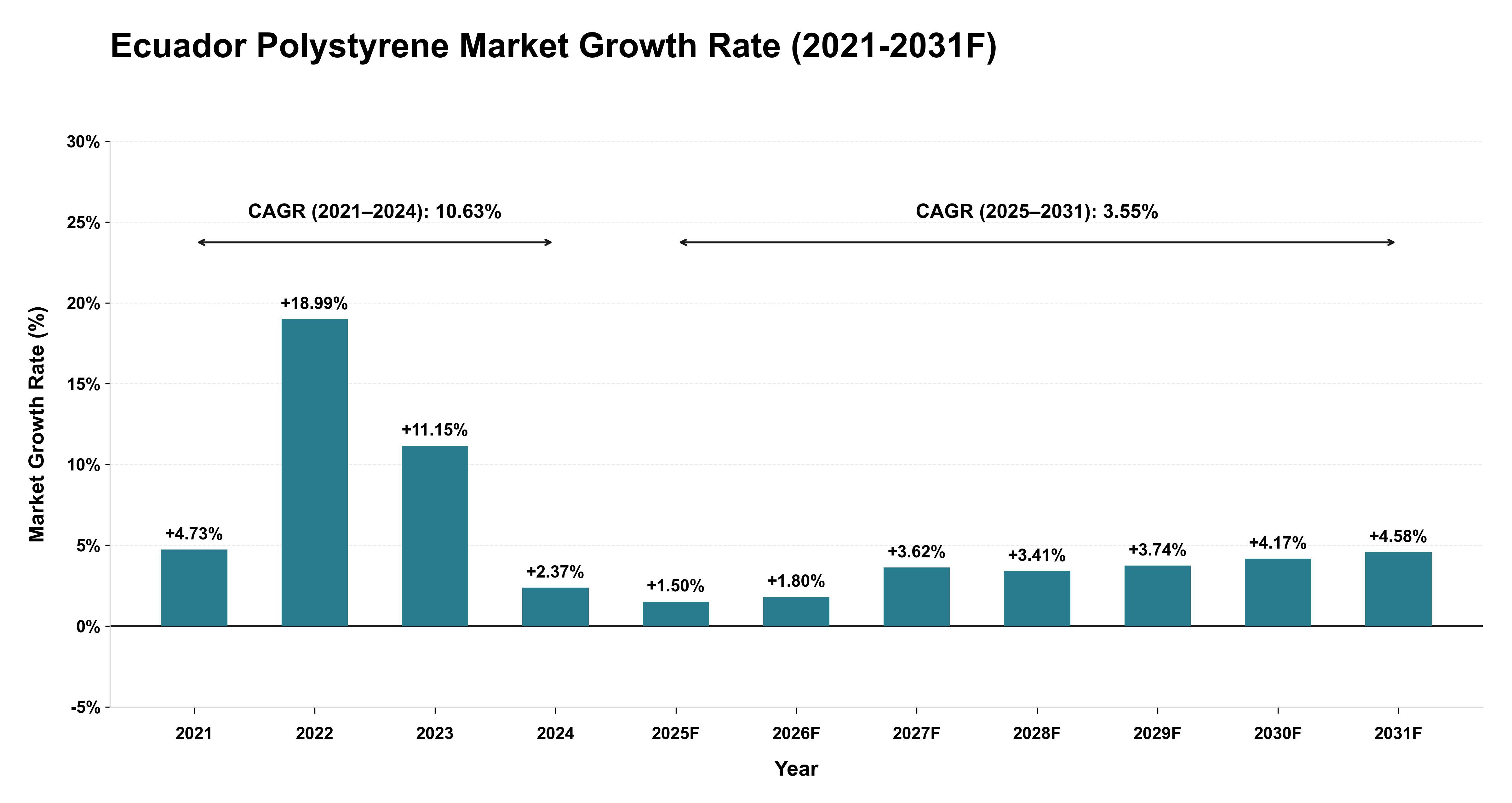Click the 2023 bar in the chart
Viewport: 1512px width, 803px height.
(x=435, y=536)
